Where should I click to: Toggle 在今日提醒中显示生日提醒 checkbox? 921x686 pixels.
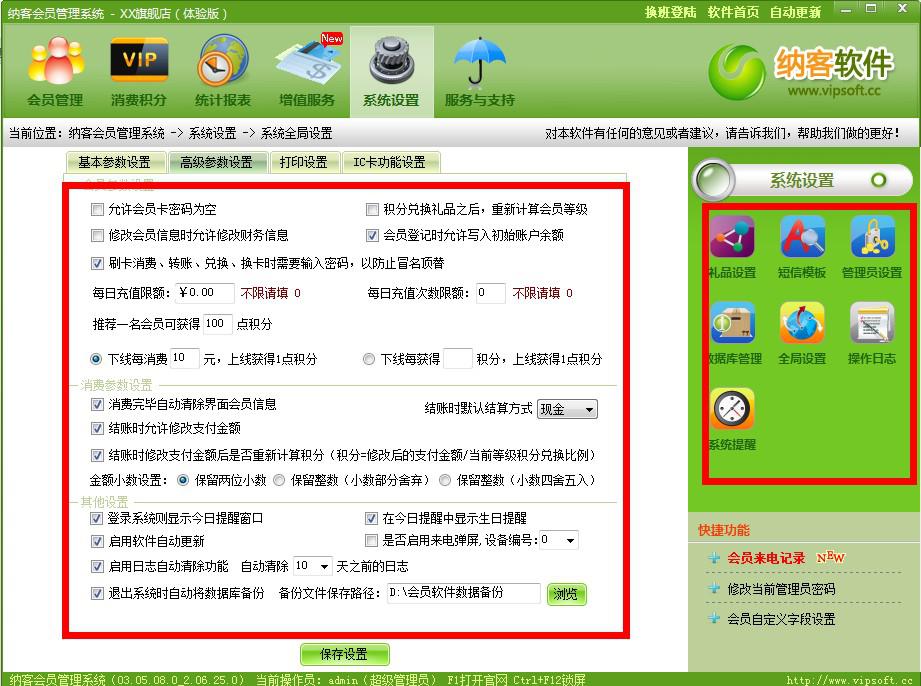(x=373, y=519)
